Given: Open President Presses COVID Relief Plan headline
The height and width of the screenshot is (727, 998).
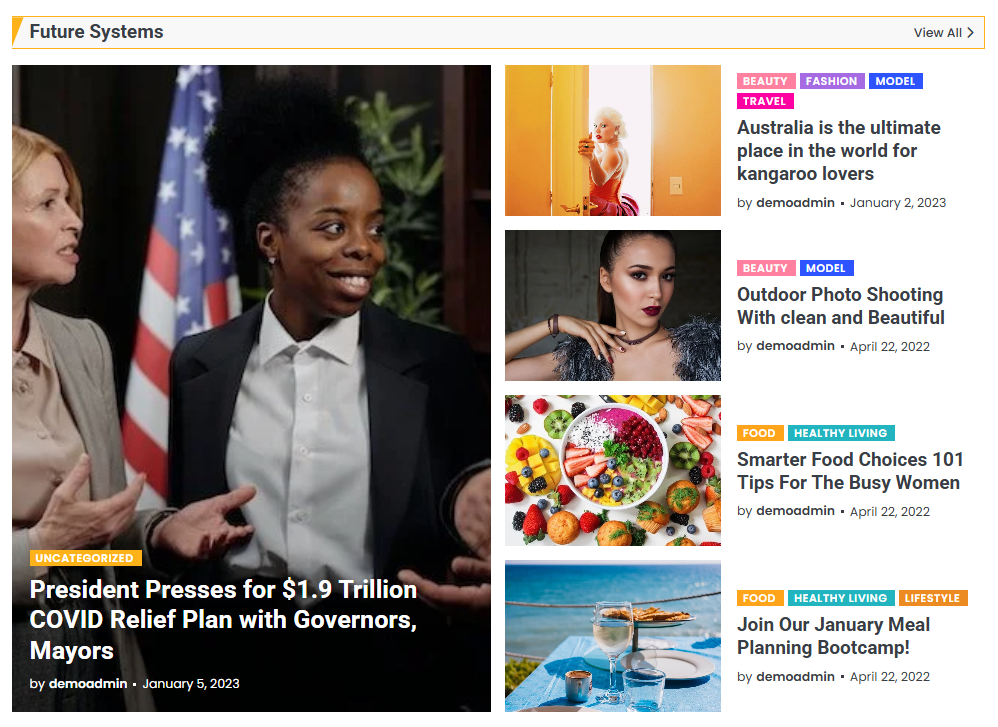Looking at the screenshot, I should point(223,619).
